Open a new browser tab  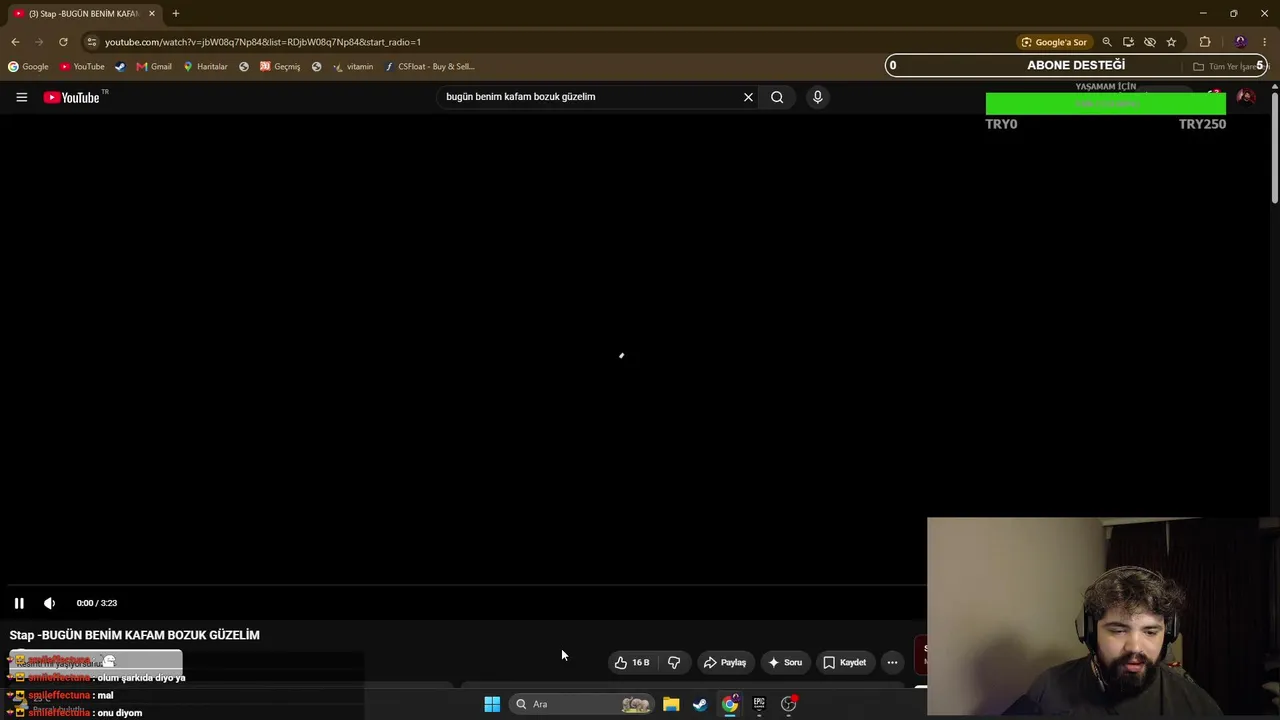tap(175, 14)
